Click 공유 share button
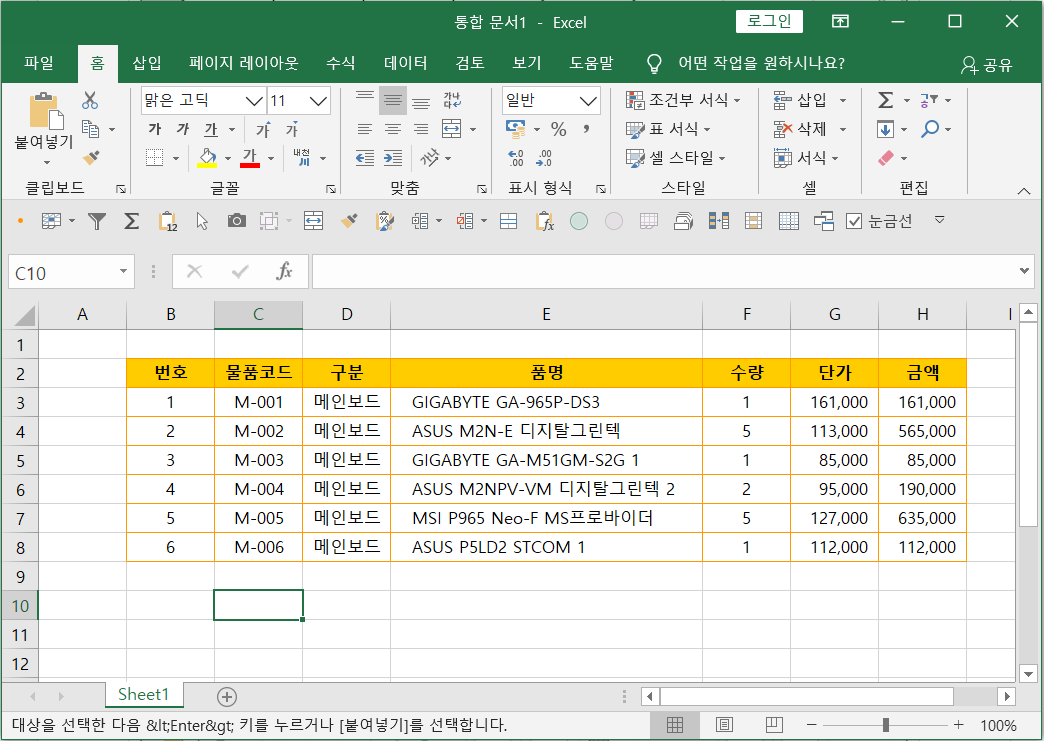This screenshot has height=741, width=1044. pos(987,65)
